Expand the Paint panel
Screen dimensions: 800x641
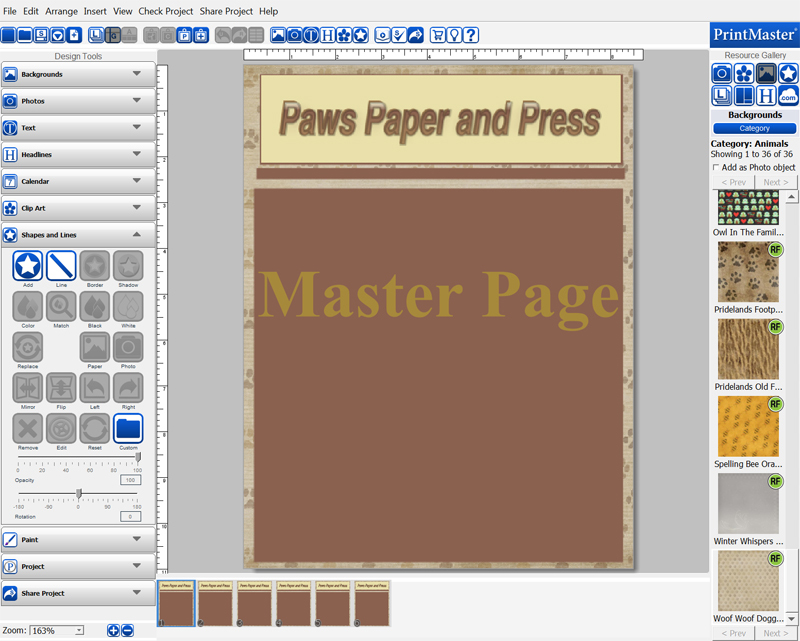(x=79, y=539)
